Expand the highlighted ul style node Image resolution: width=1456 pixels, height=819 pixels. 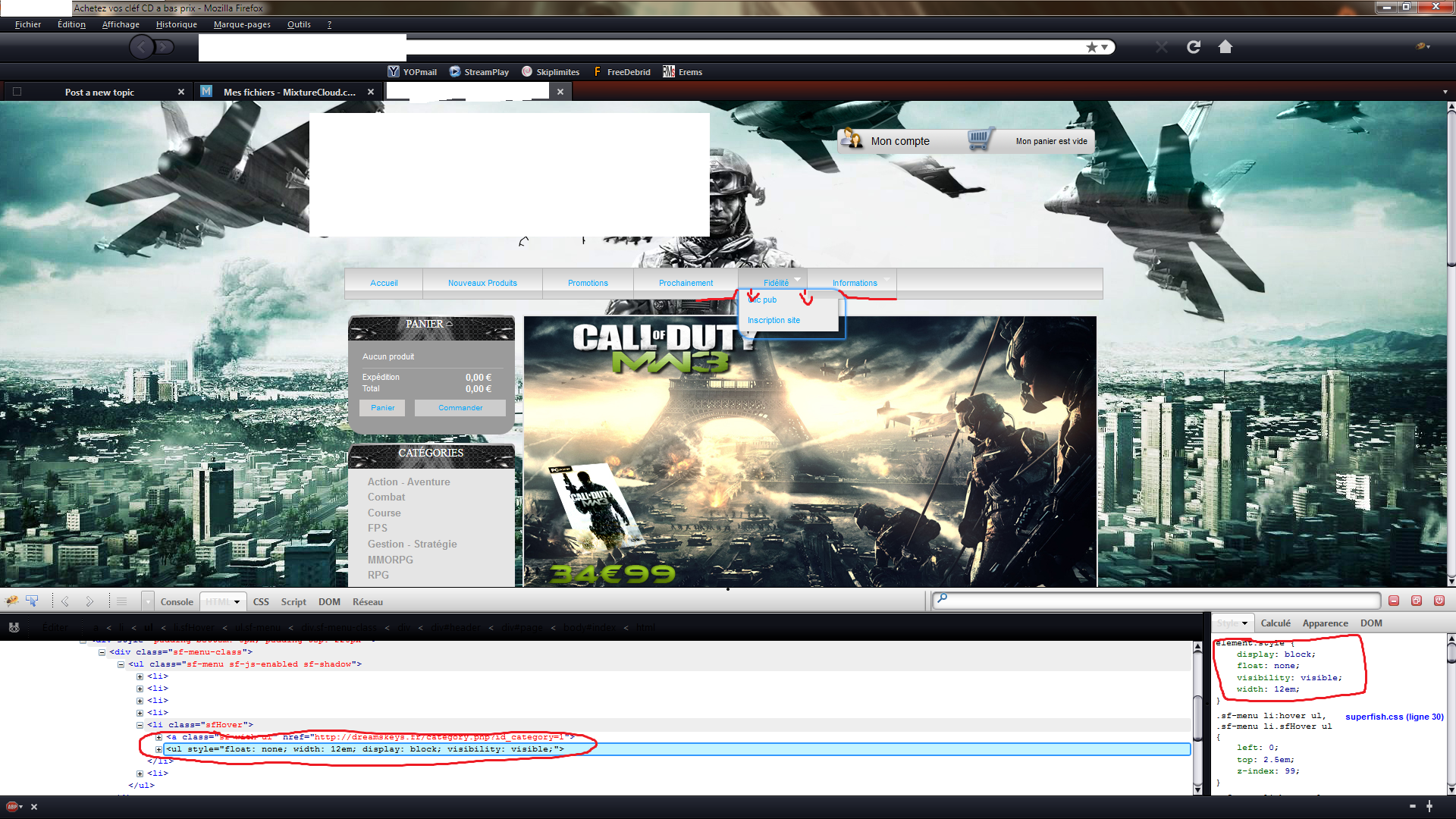tap(158, 749)
